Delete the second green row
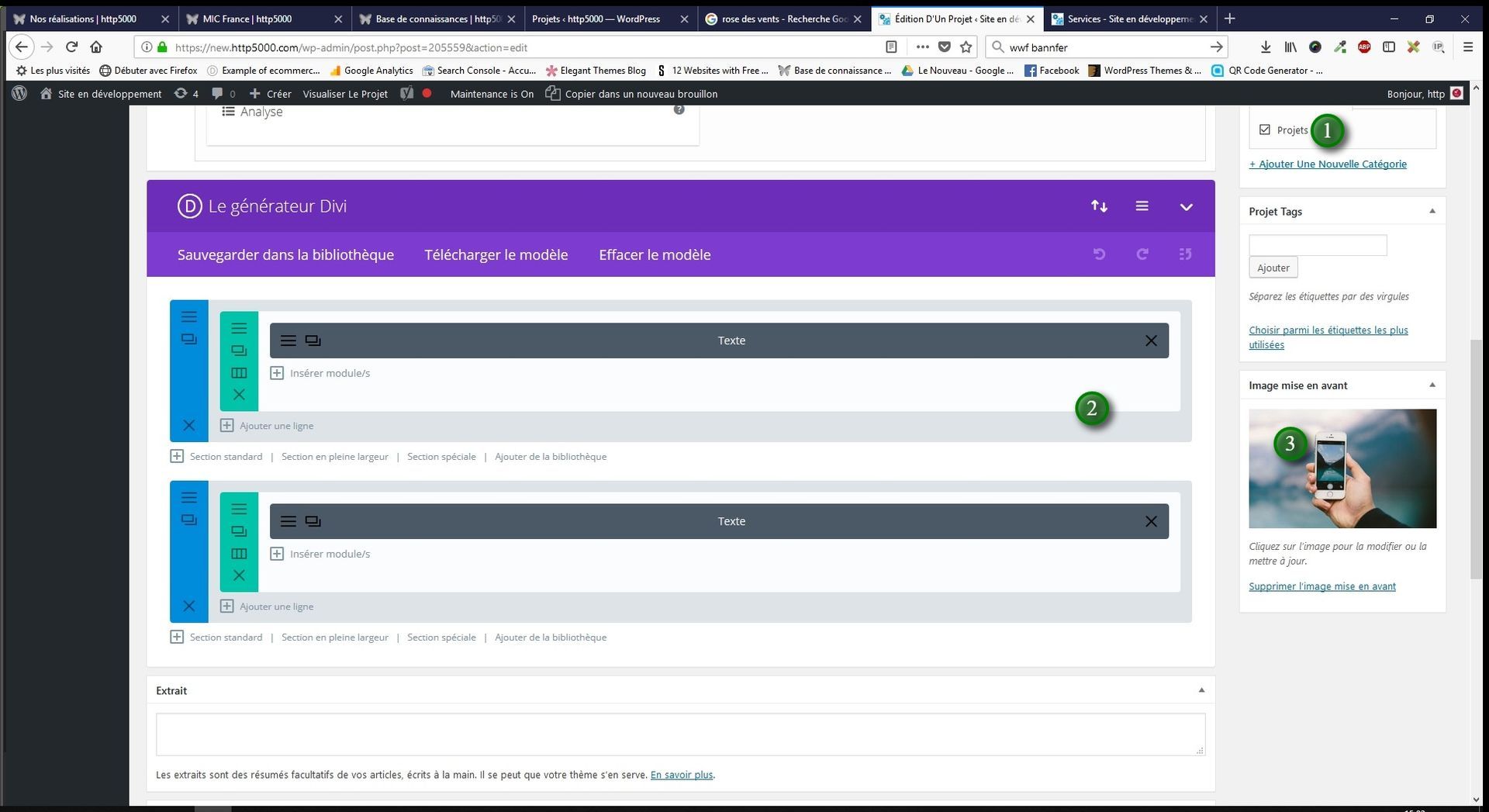This screenshot has height=812, width=1489. click(239, 575)
